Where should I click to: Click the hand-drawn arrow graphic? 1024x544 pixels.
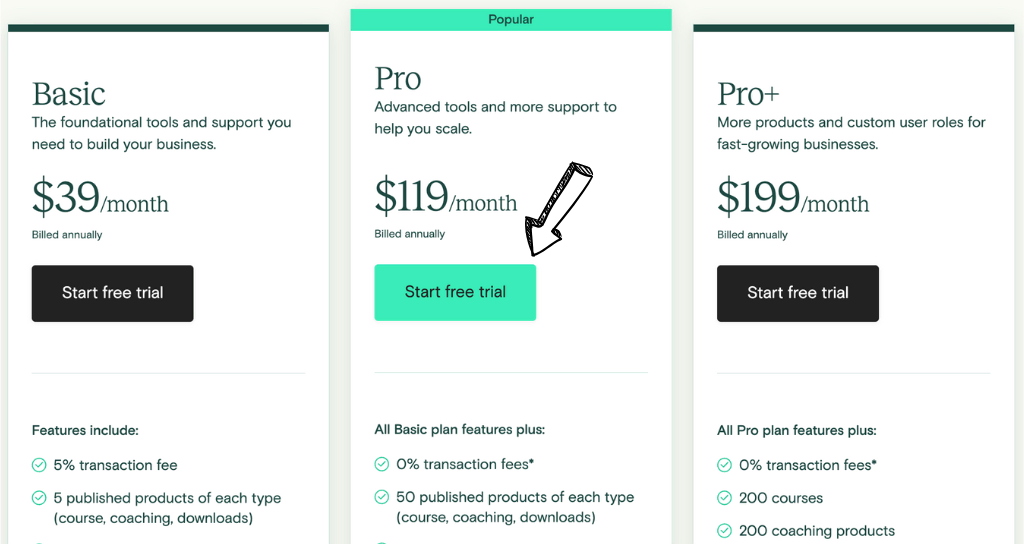(559, 207)
